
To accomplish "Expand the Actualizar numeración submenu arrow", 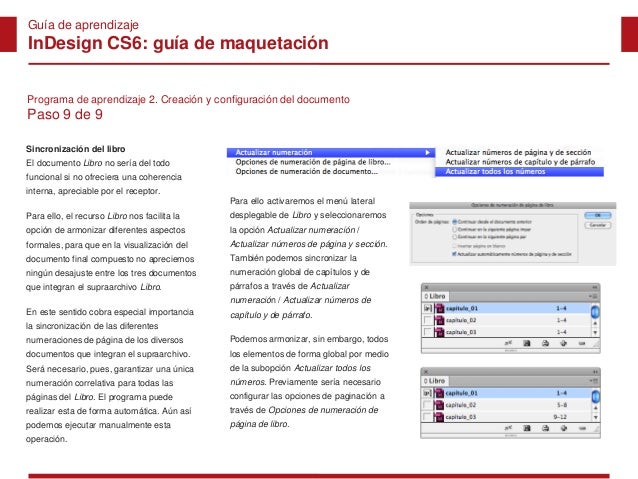I will pos(427,153).
